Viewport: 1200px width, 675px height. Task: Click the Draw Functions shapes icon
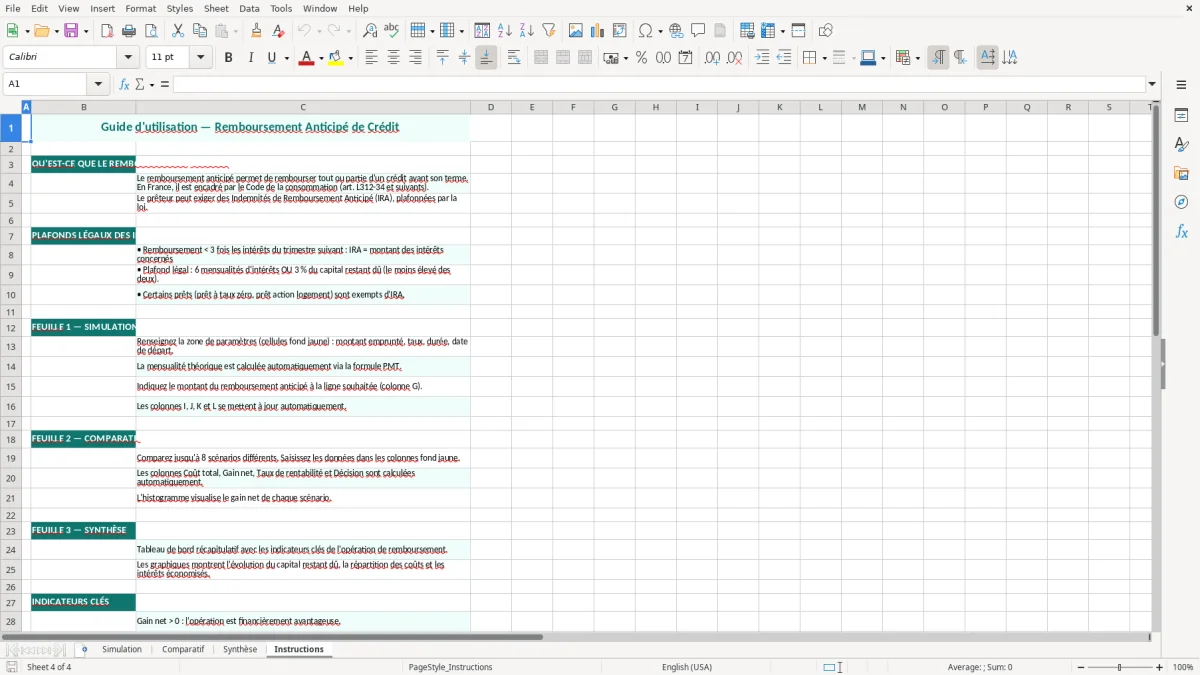pyautogui.click(x=825, y=31)
